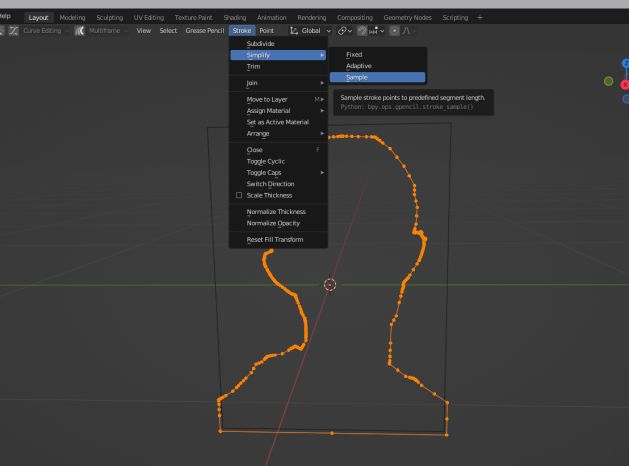Viewport: 629px width, 466px height.
Task: Switch to the Texture Paint workspace tab
Action: click(x=193, y=18)
